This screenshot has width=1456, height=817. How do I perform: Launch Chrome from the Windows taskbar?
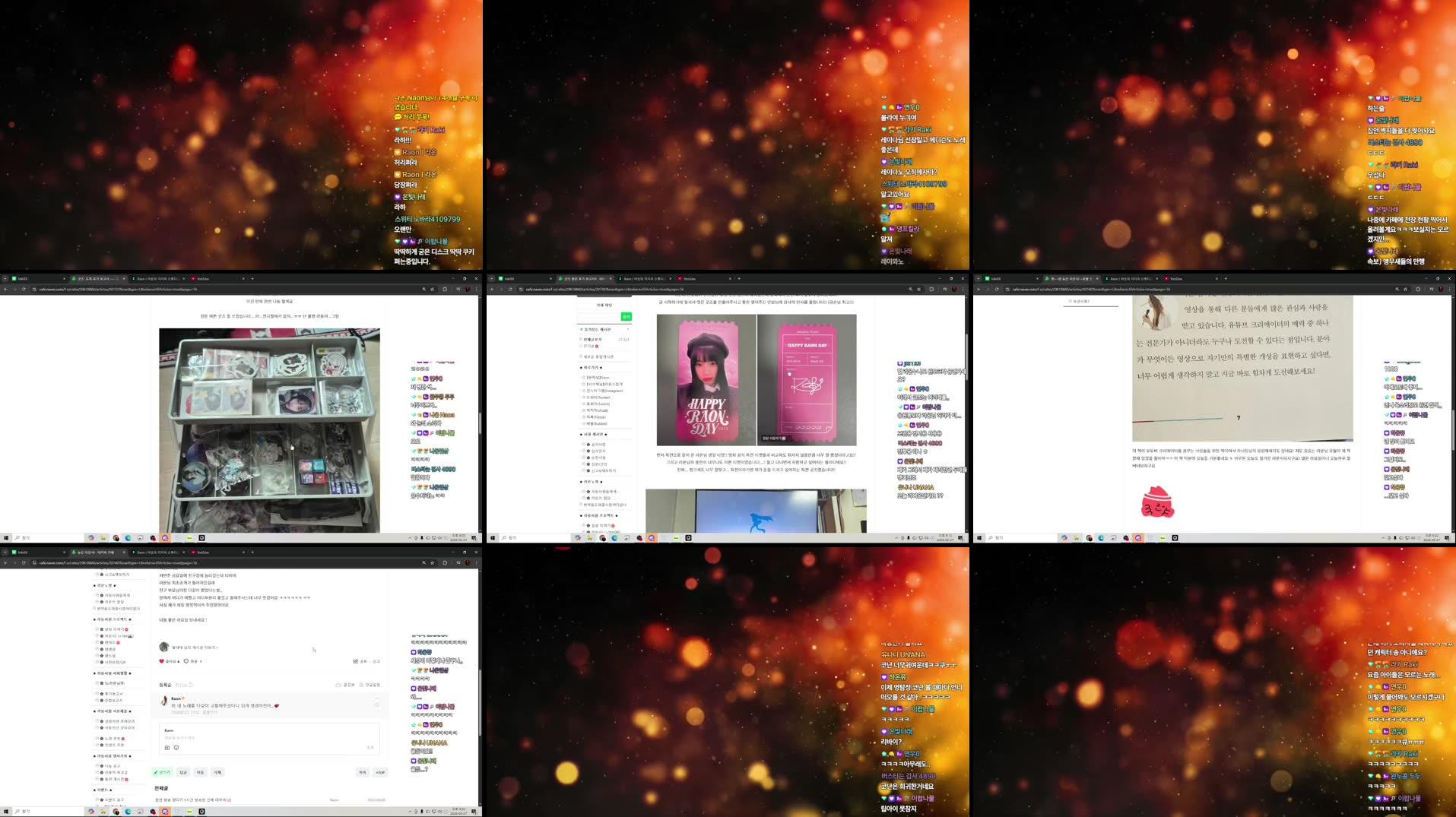116,812
